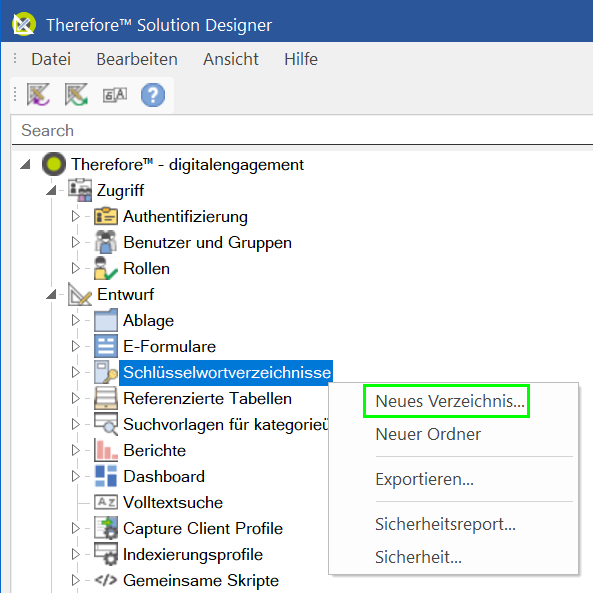593x593 pixels.
Task: Click the purple-arrow designer toolbar icon
Action: (x=38, y=95)
